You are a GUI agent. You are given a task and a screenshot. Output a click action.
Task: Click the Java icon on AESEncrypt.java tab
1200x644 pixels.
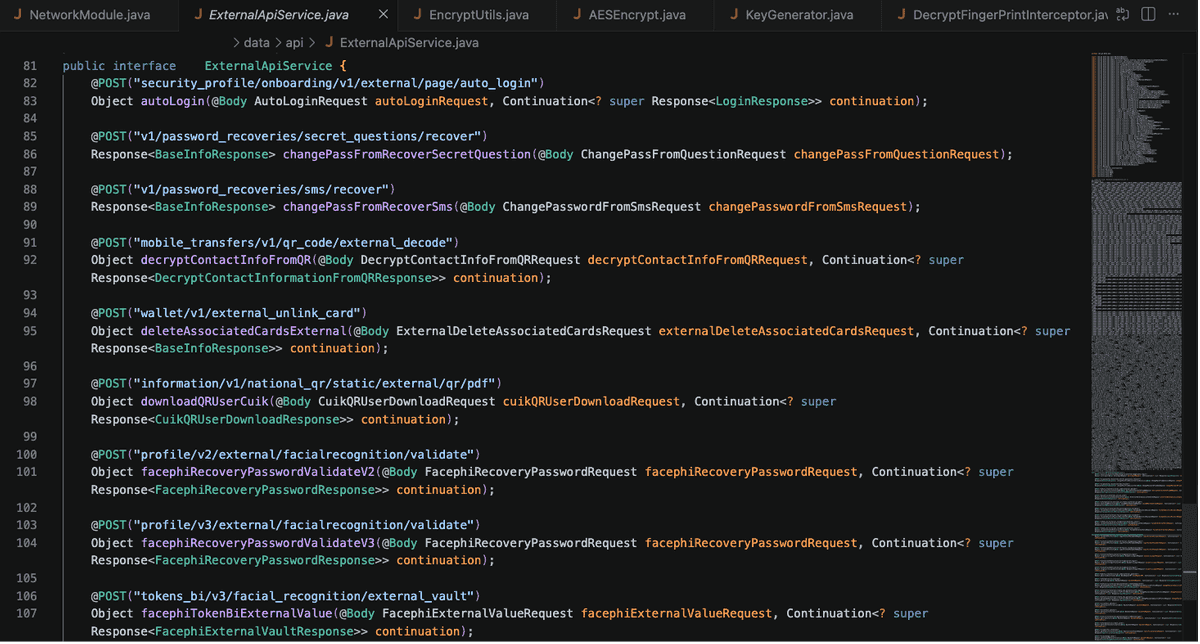[x=577, y=15]
